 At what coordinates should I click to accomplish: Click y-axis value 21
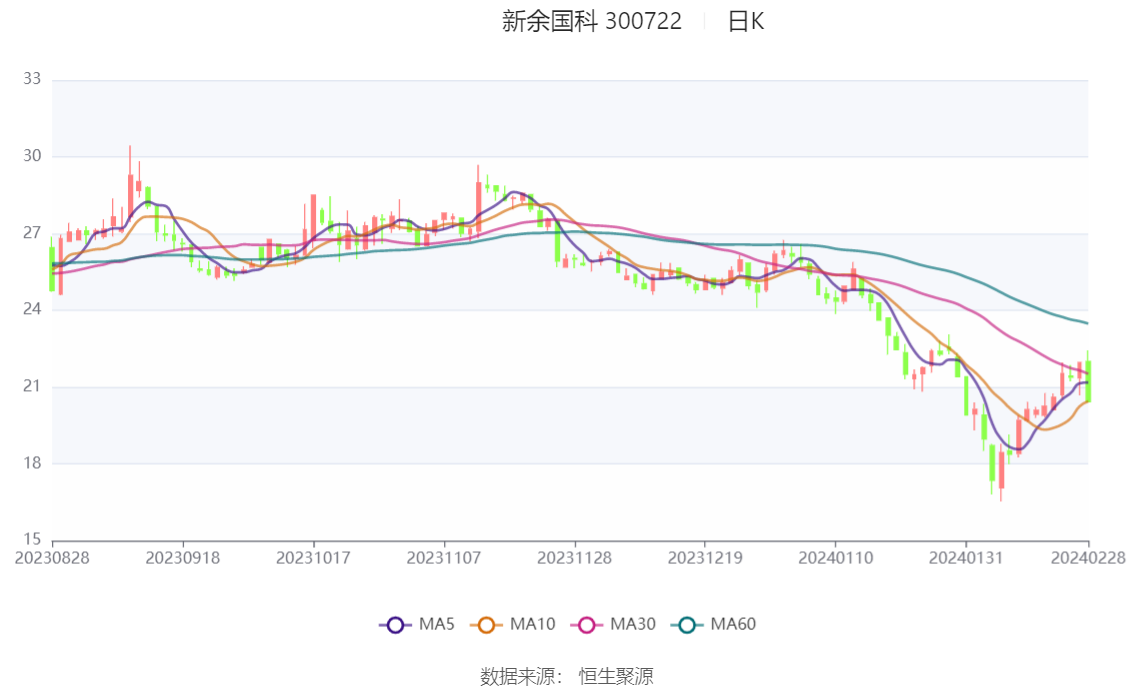coord(32,386)
